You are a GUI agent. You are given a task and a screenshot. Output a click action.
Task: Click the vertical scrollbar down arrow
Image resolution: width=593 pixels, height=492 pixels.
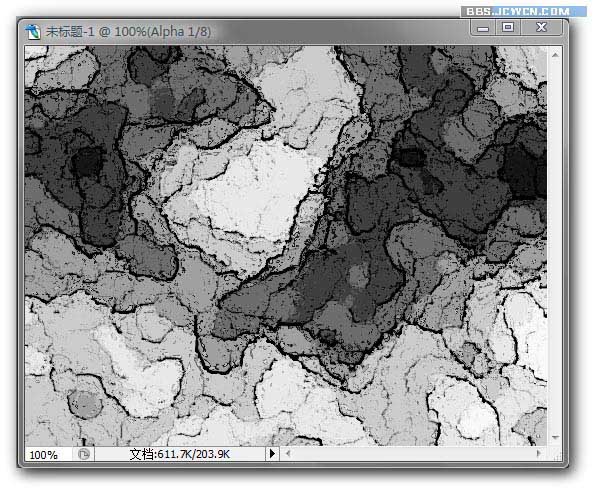click(x=555, y=438)
